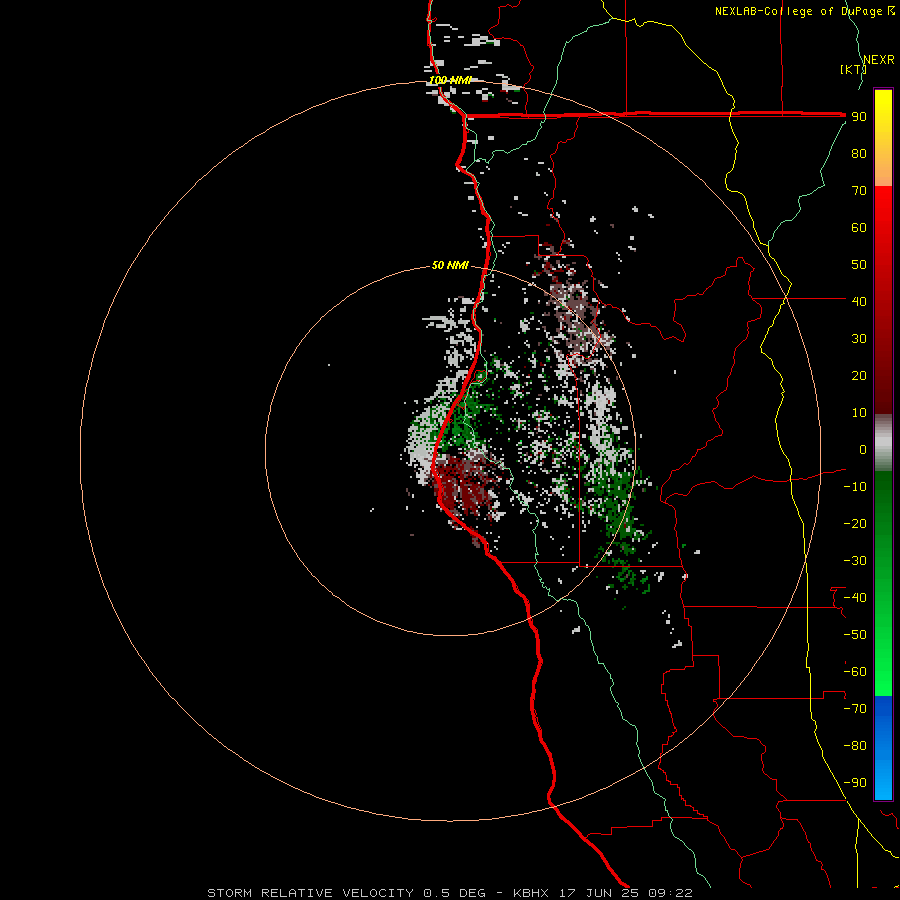Select the positive 60 scale value
Screen dimensions: 900x900
(859, 227)
